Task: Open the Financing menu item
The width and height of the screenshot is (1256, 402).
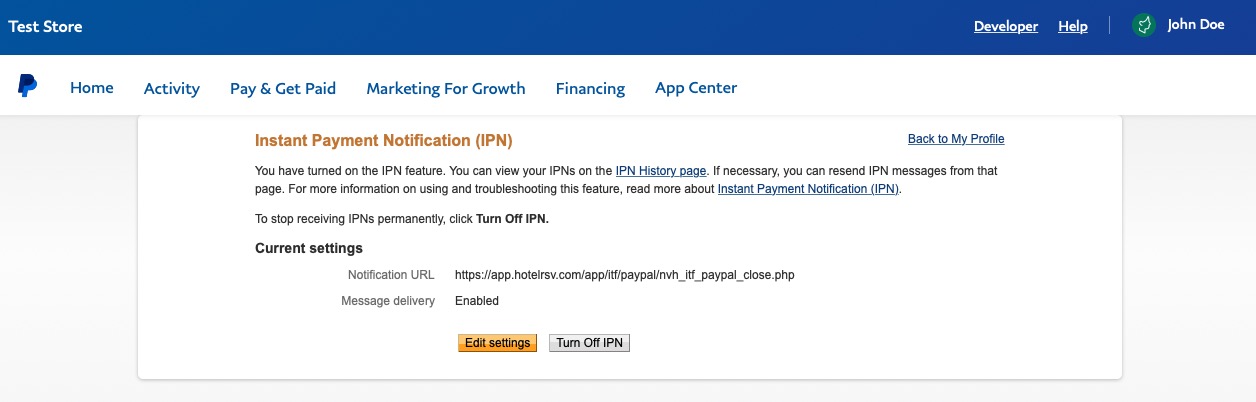Action: (x=590, y=88)
